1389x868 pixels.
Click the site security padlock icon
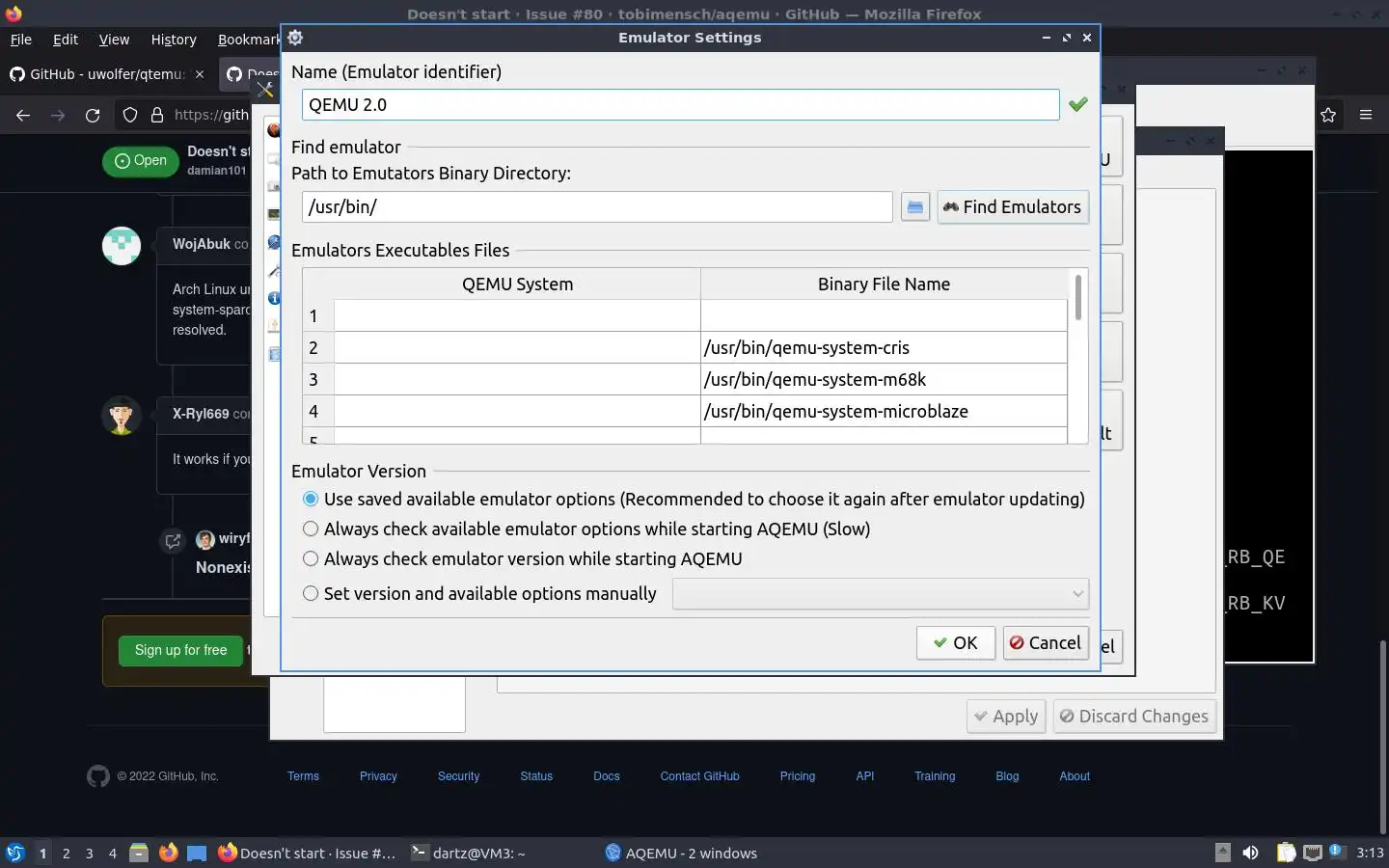click(157, 115)
